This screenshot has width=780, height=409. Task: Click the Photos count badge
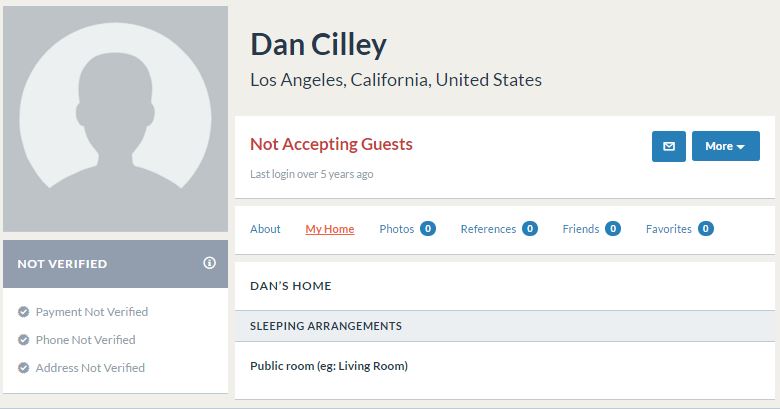(x=428, y=229)
